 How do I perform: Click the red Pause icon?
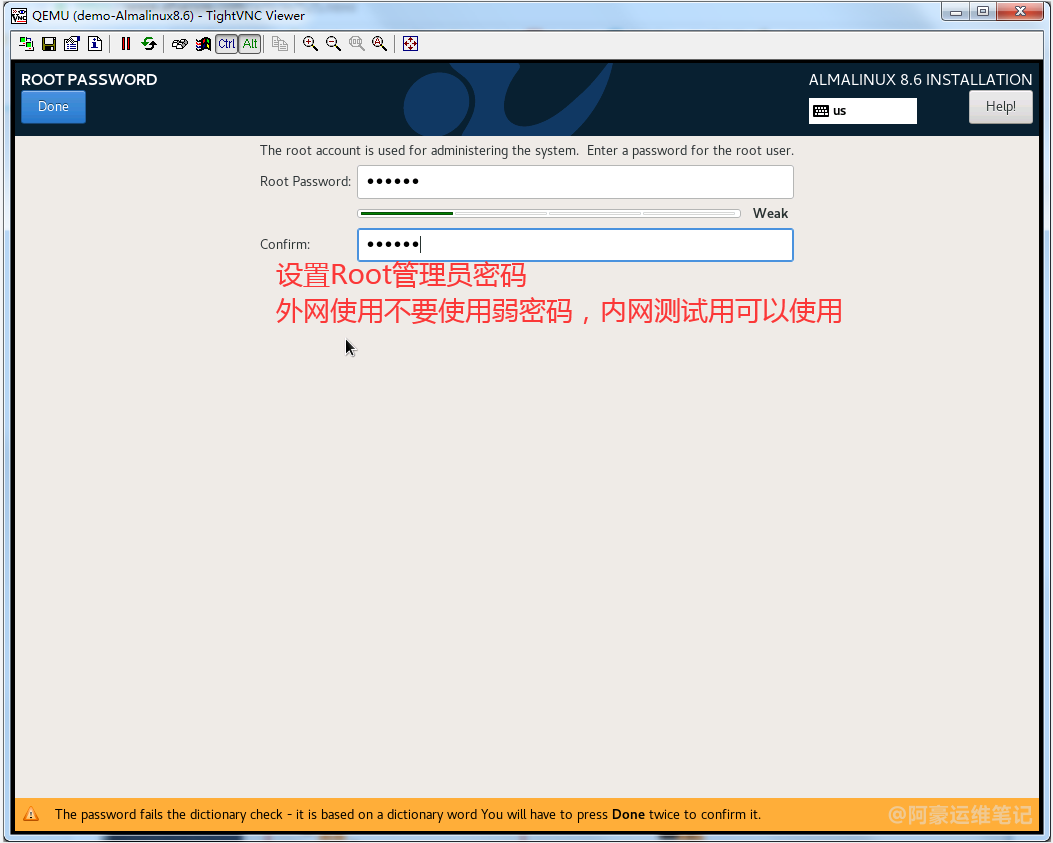click(126, 44)
